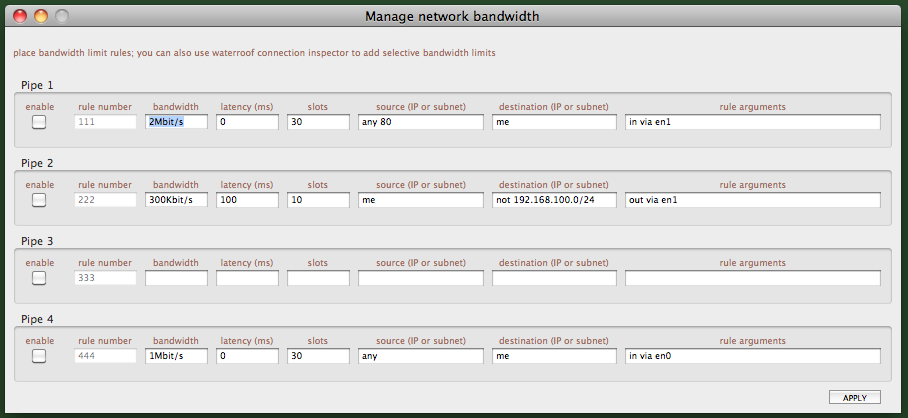Viewport: 908px width, 418px height.
Task: Click the Pipe 1 slots field showing 30
Action: point(318,122)
